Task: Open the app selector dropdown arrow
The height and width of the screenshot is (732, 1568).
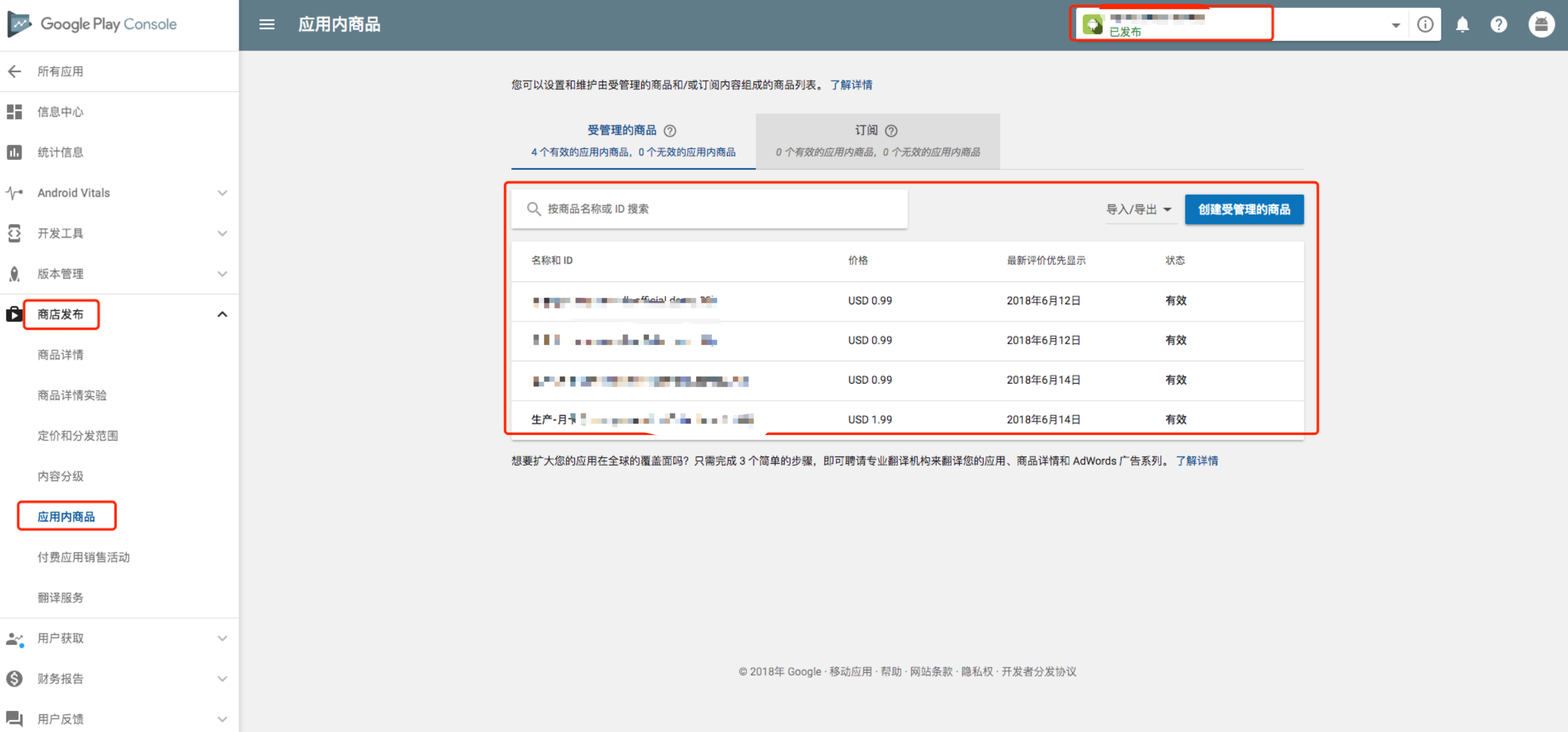Action: click(x=1396, y=25)
